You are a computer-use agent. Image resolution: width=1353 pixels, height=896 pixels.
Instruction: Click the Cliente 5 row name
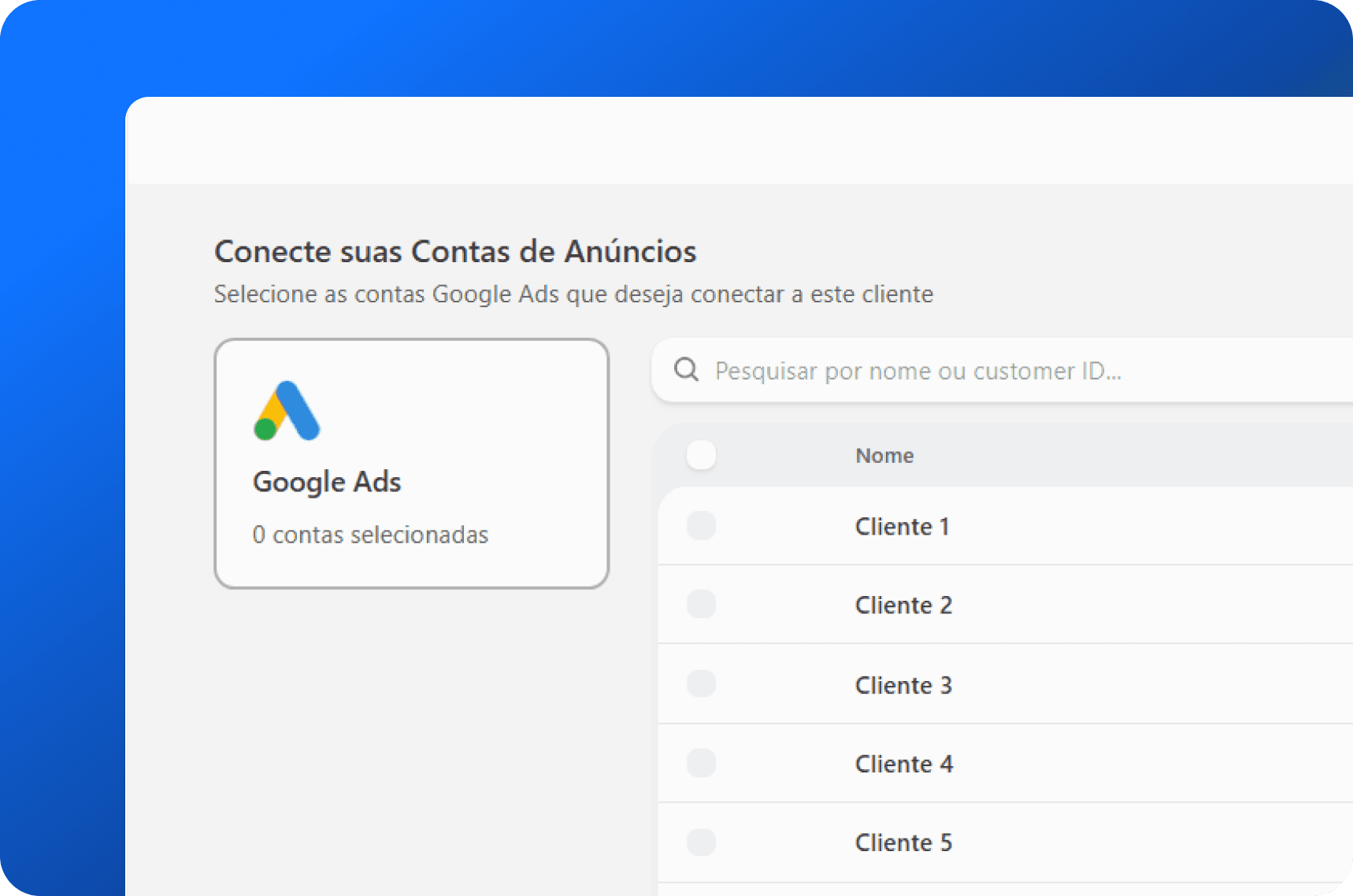[903, 842]
